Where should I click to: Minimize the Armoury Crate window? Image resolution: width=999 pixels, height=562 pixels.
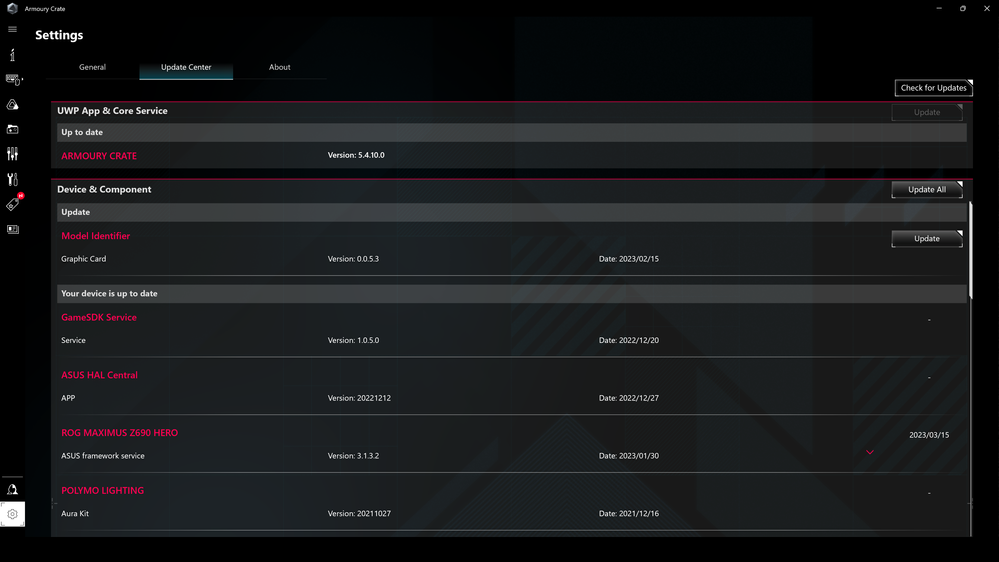(939, 8)
